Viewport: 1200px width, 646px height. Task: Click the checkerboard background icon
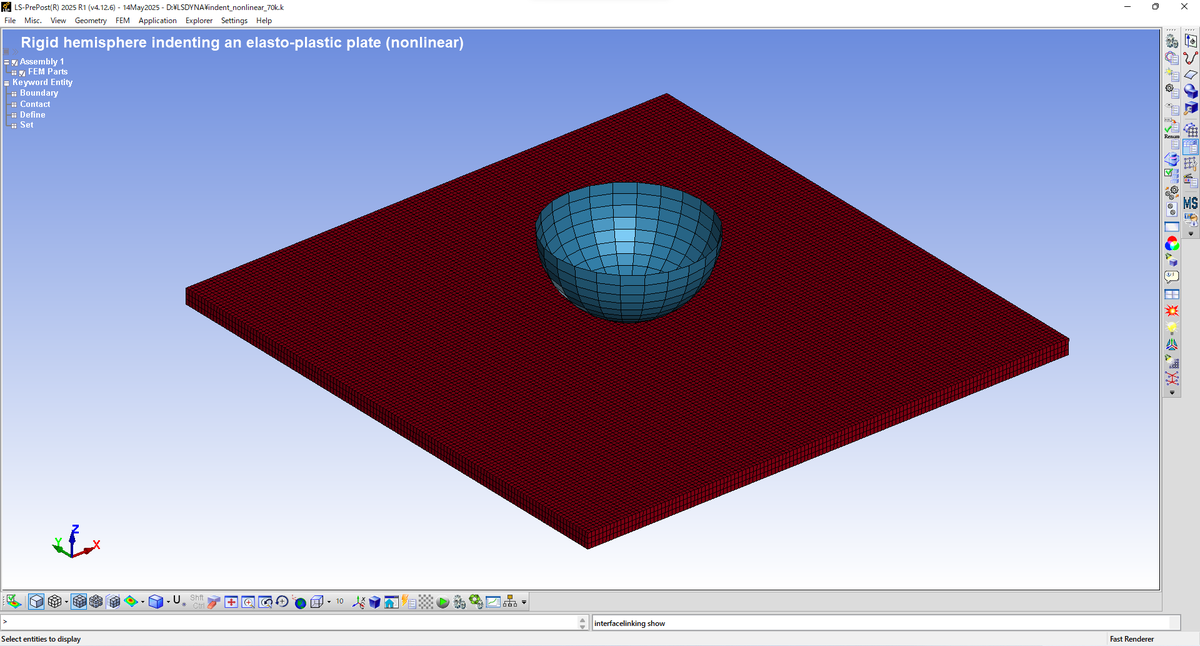pyautogui.click(x=425, y=602)
